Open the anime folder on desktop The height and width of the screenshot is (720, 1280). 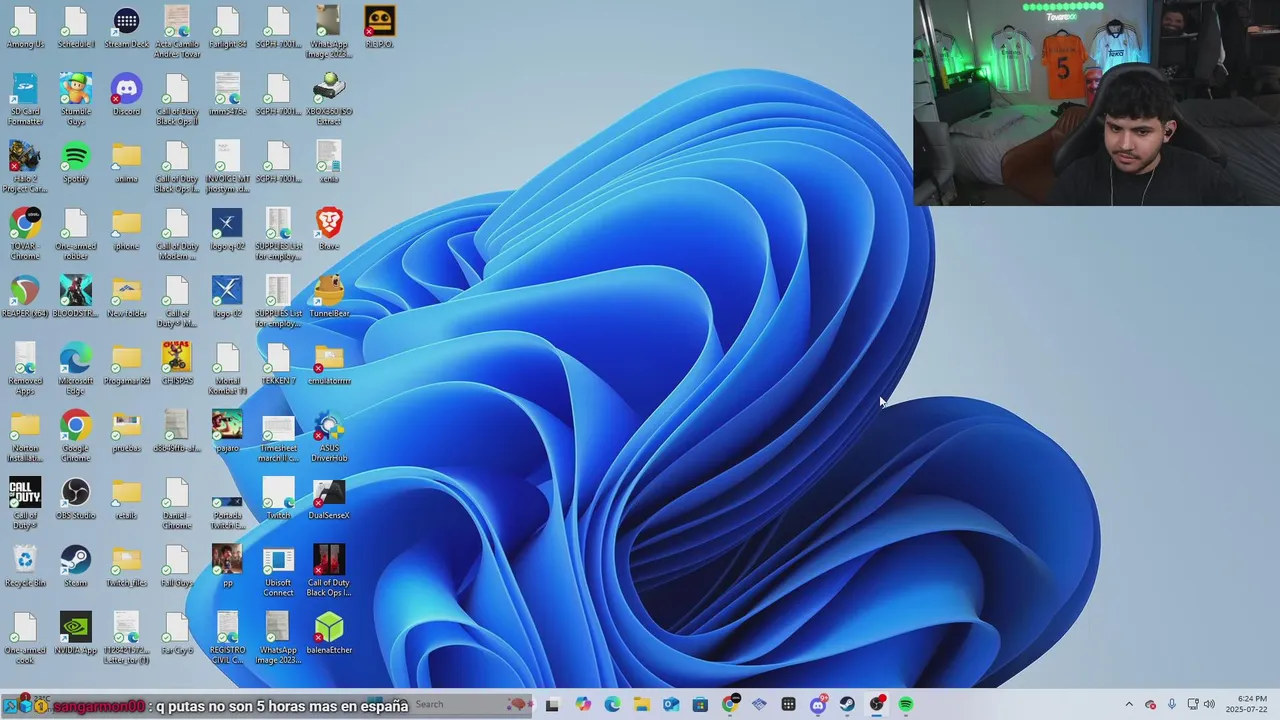click(x=126, y=162)
